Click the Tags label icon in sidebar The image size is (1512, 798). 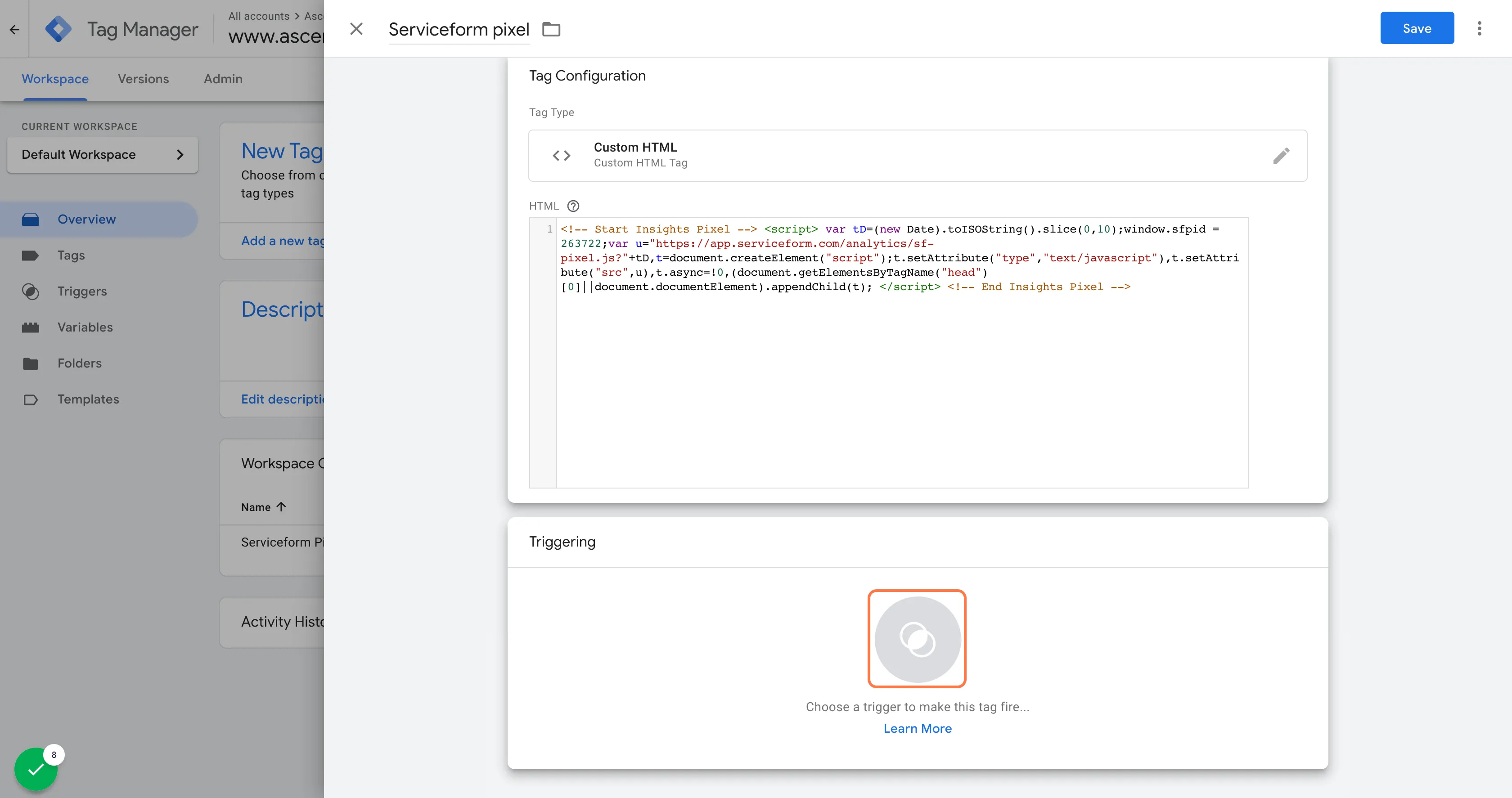[x=30, y=255]
